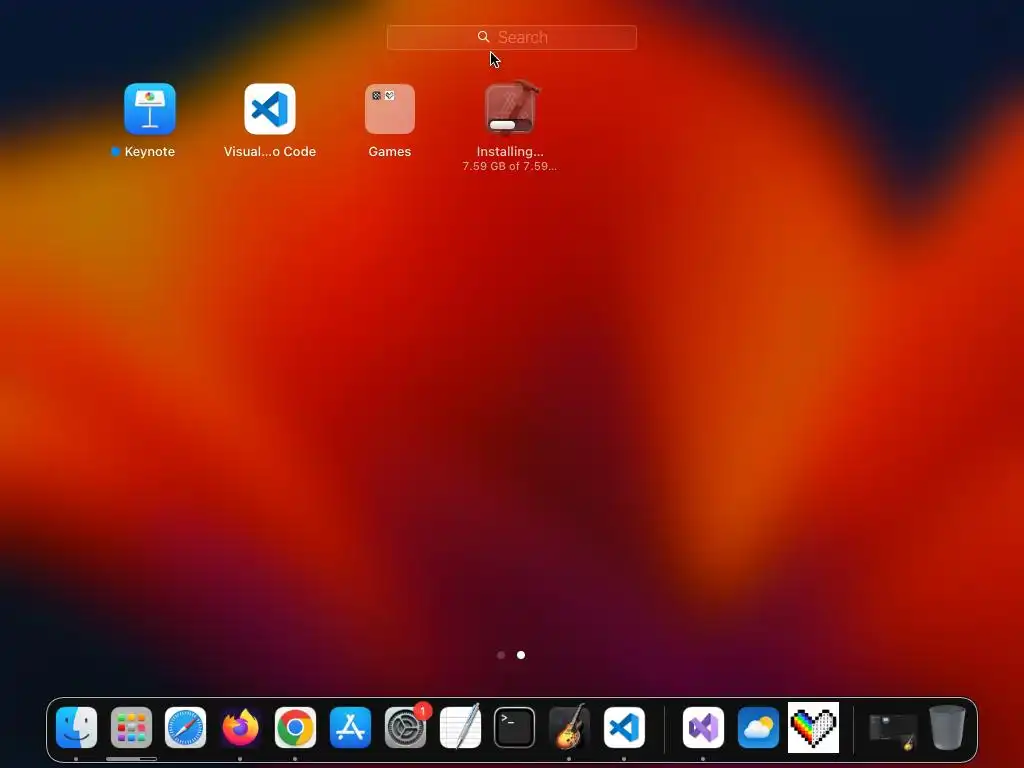Focus the Launchpad Search field
The image size is (1024, 768).
pyautogui.click(x=512, y=37)
